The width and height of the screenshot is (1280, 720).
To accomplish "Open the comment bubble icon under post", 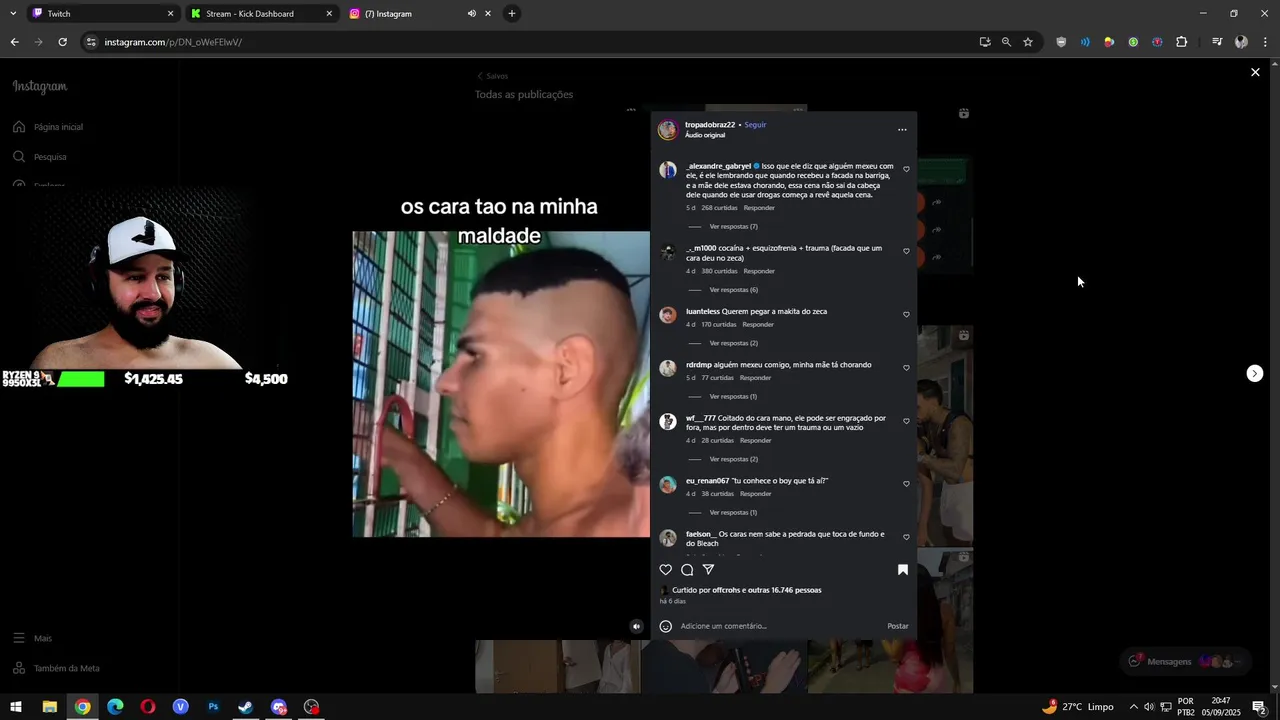I will (x=687, y=570).
